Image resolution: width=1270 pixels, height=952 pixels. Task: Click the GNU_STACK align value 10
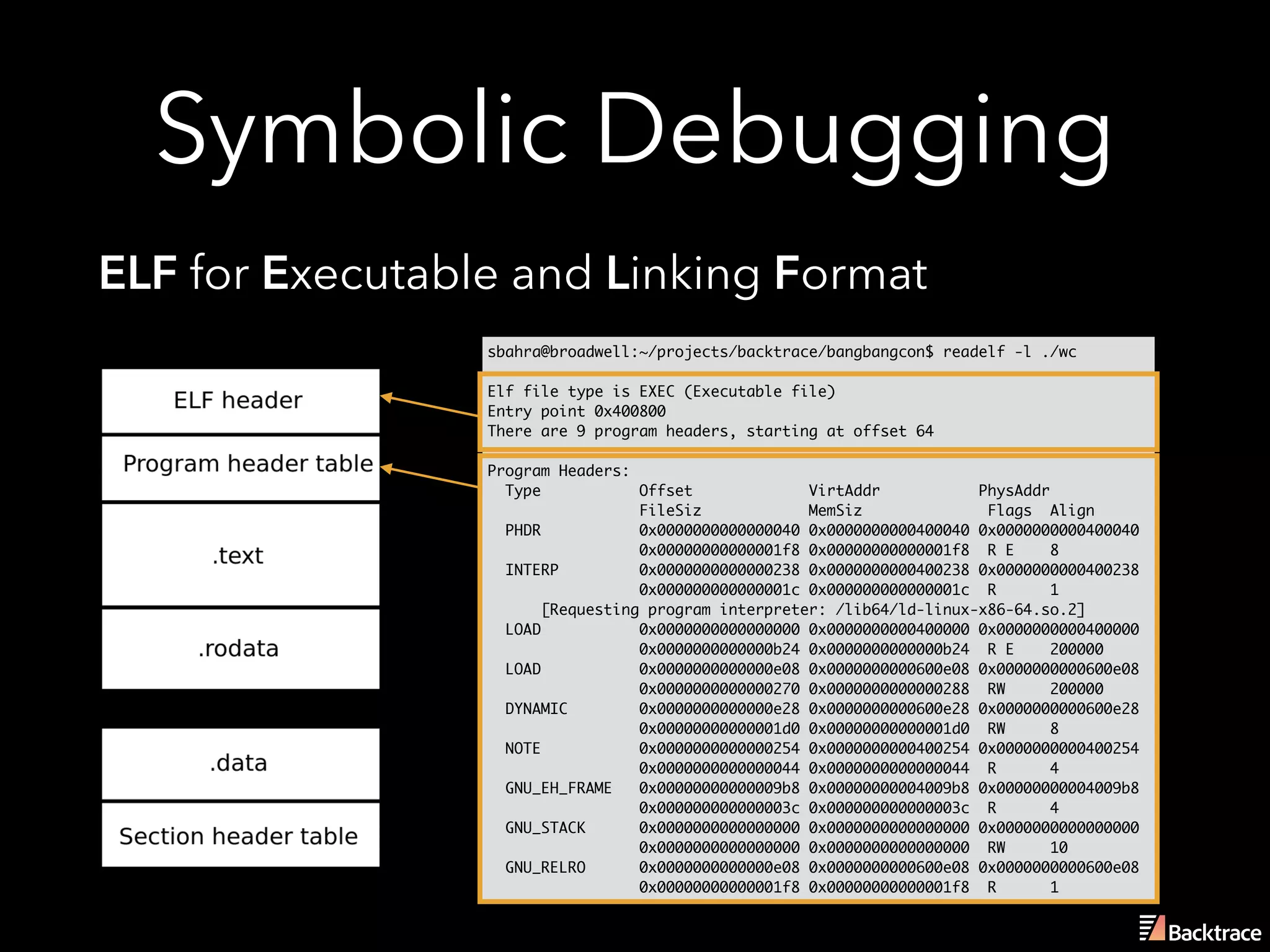coord(1059,848)
